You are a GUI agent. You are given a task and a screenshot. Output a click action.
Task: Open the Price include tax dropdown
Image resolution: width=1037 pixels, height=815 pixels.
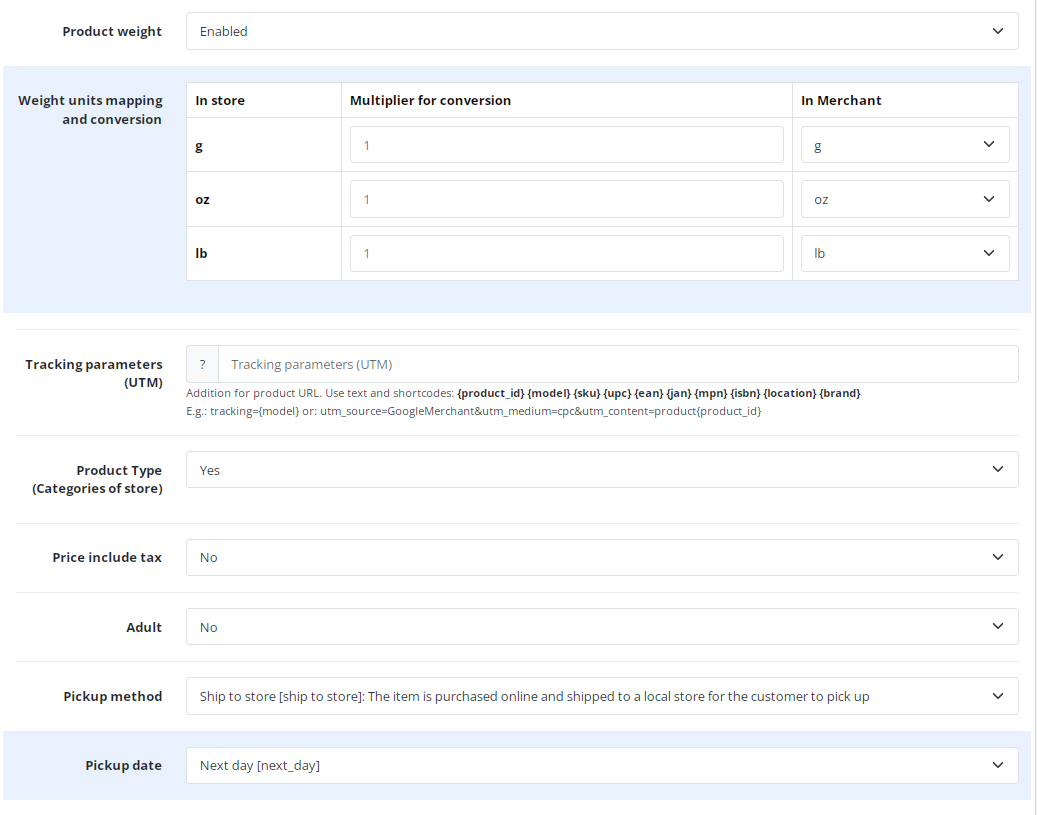[602, 558]
